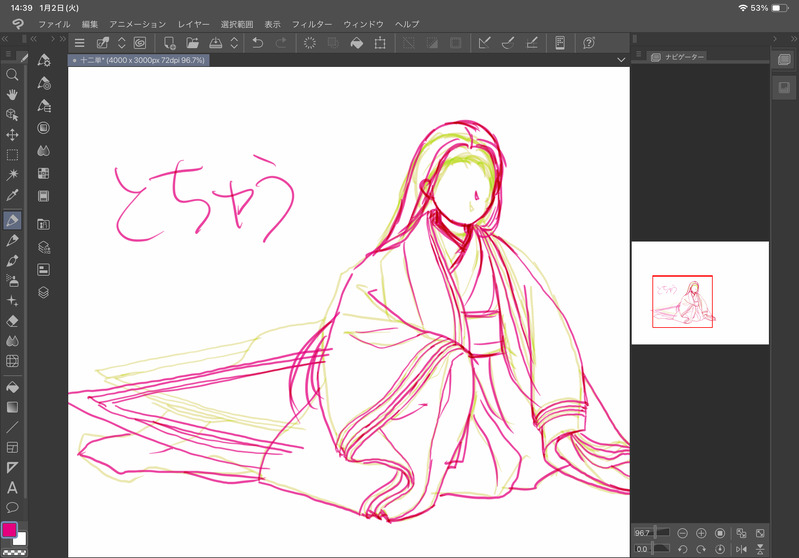Viewport: 799px width, 558px height.
Task: Open the フィルター menu
Action: pos(312,24)
